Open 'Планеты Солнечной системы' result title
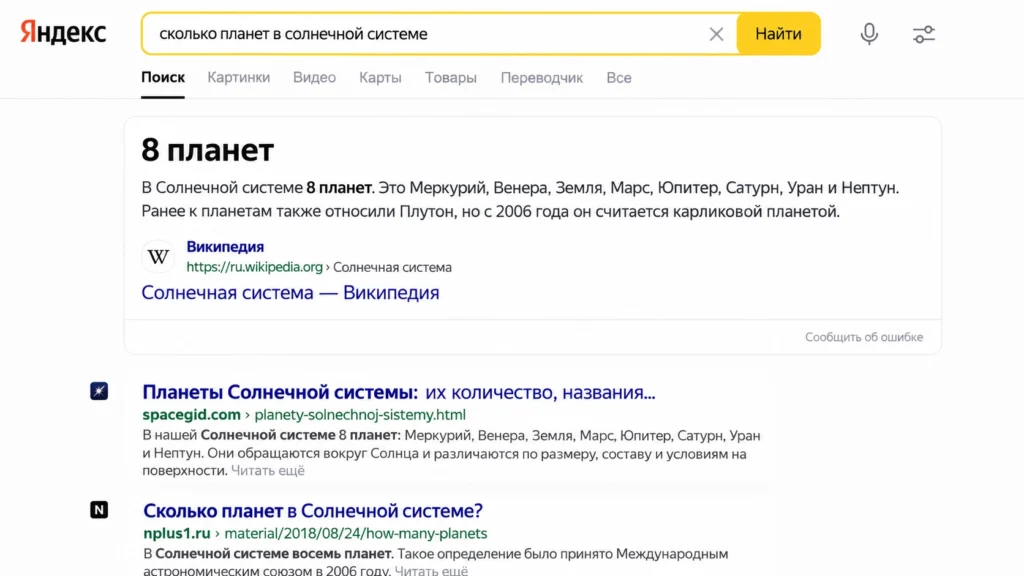This screenshot has height=576, width=1024. pyautogui.click(x=398, y=392)
